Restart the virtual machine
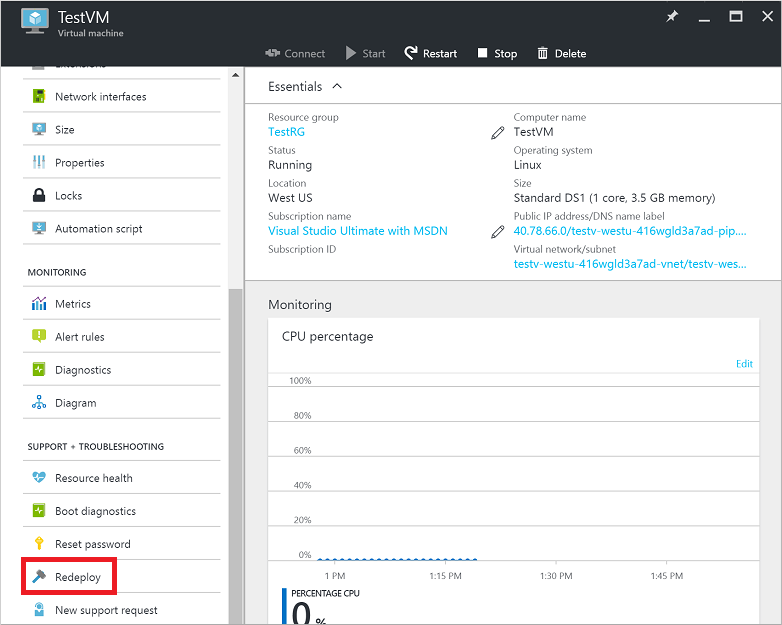 pos(431,54)
